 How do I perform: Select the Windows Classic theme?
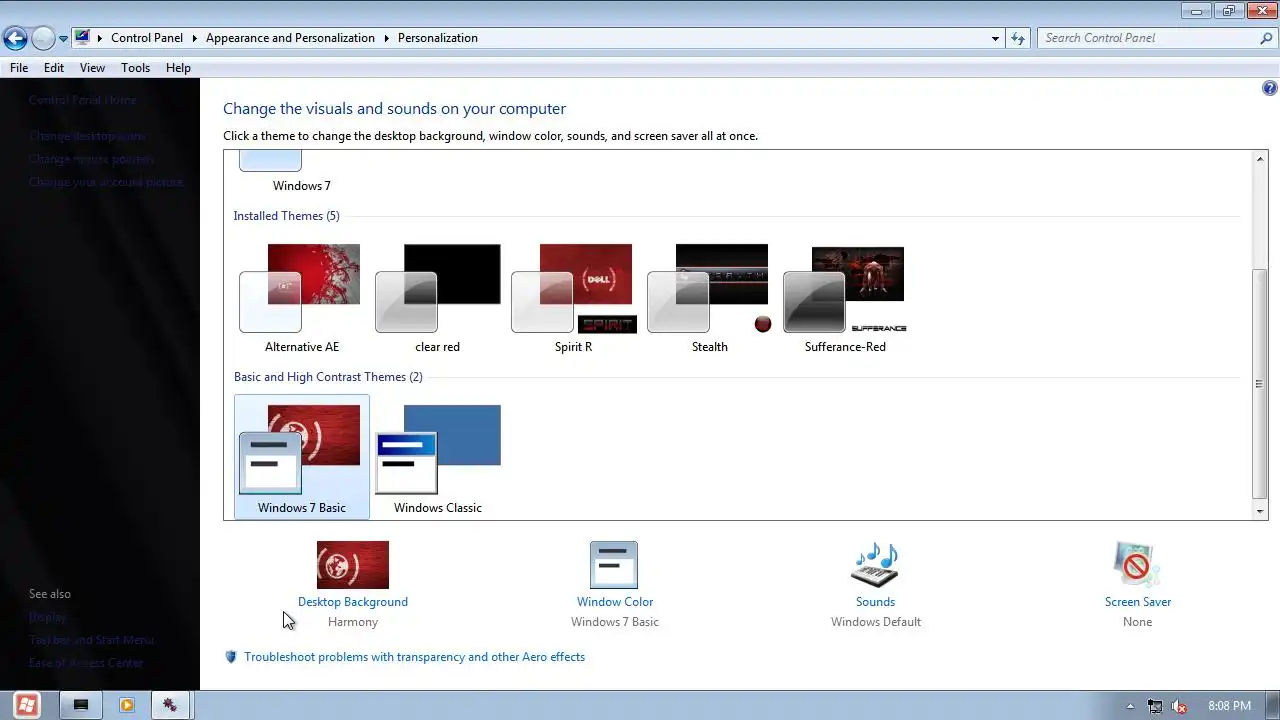click(437, 457)
